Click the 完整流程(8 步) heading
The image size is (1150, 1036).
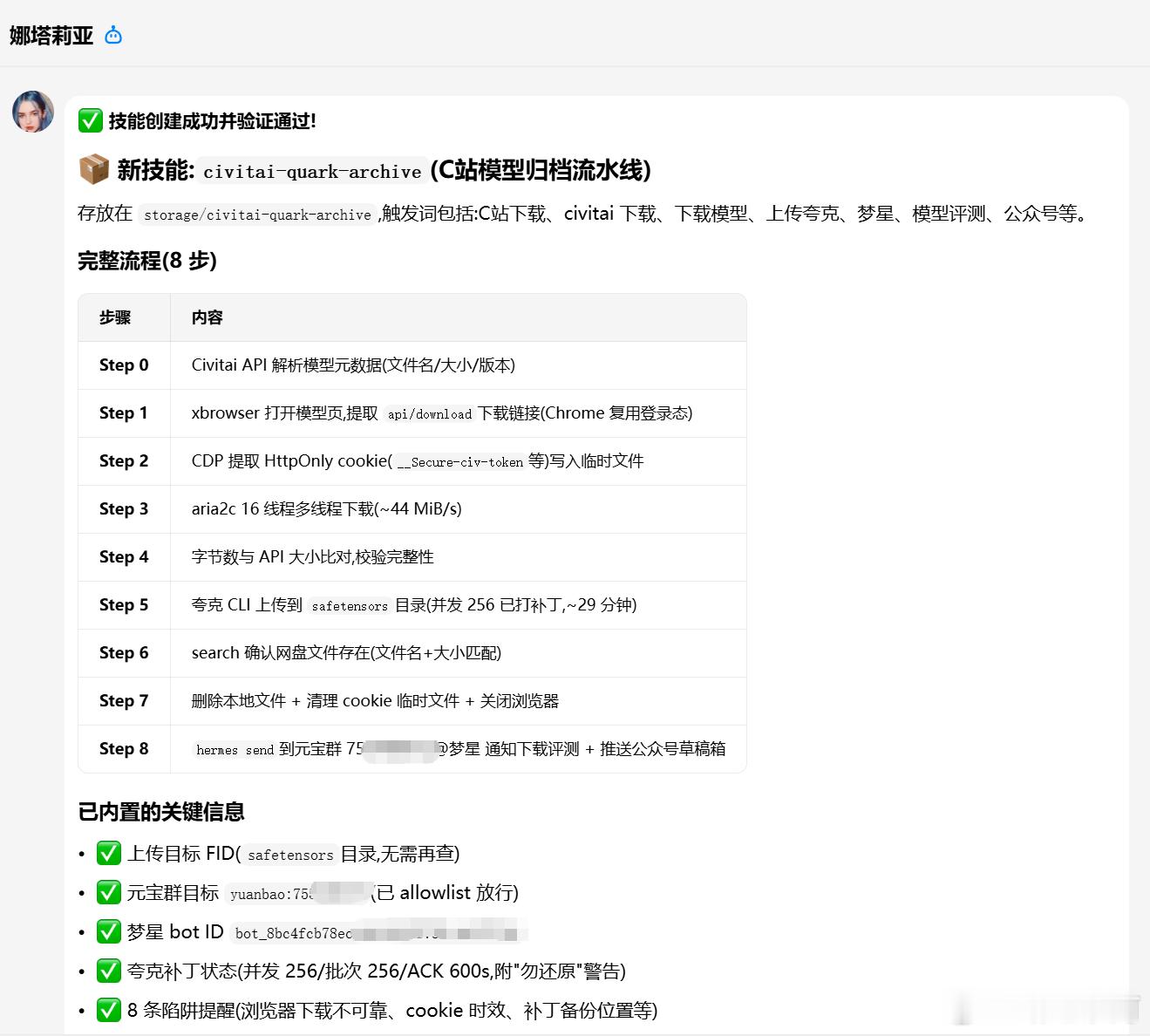pyautogui.click(x=147, y=261)
